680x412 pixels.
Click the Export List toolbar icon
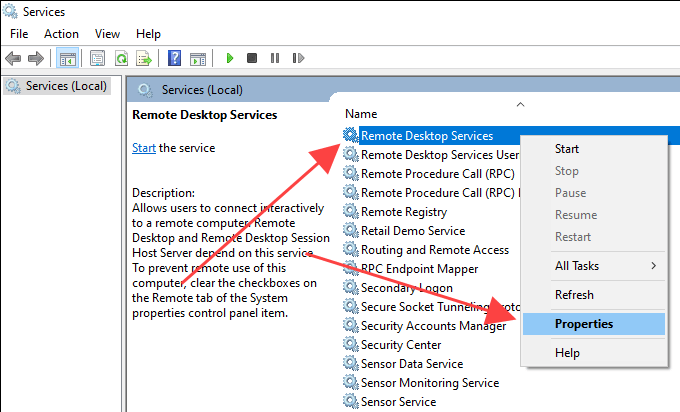pyautogui.click(x=143, y=59)
